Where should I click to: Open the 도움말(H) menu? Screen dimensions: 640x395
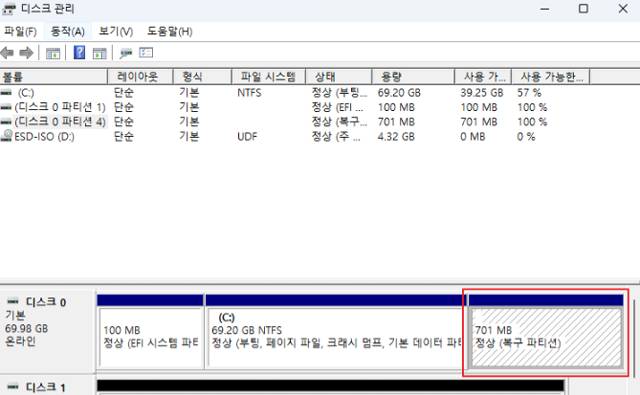coord(169,31)
